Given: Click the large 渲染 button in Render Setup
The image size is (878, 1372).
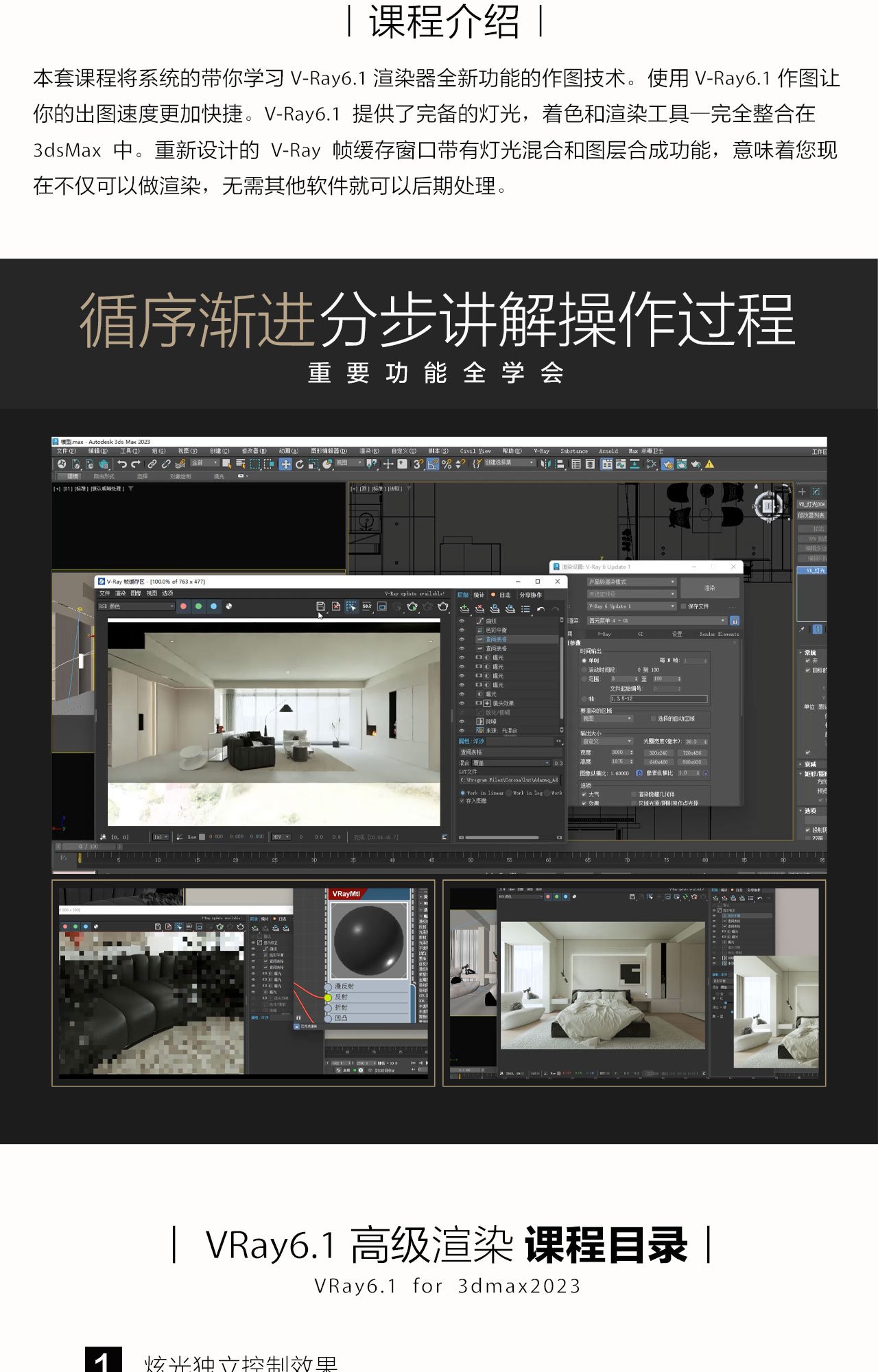Looking at the screenshot, I should (x=710, y=588).
